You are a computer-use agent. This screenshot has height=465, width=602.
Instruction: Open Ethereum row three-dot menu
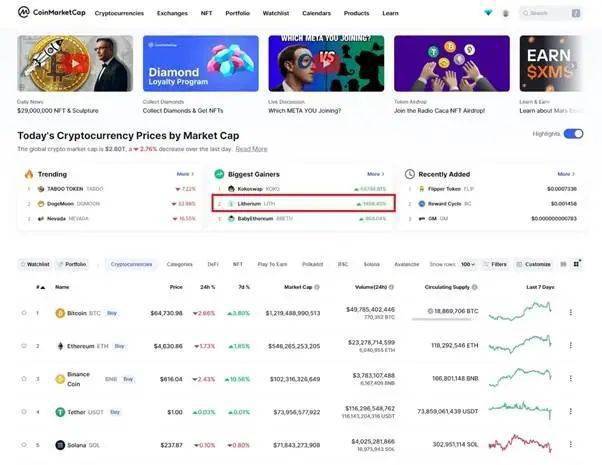571,346
